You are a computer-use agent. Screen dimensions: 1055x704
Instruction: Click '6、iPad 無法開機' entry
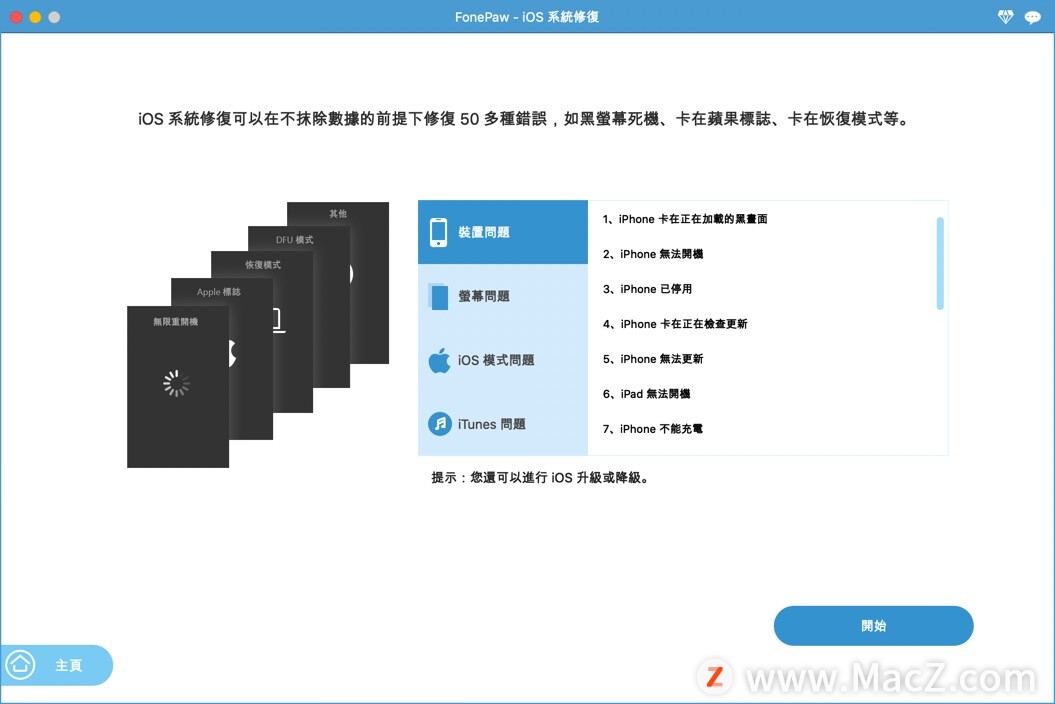(646, 394)
